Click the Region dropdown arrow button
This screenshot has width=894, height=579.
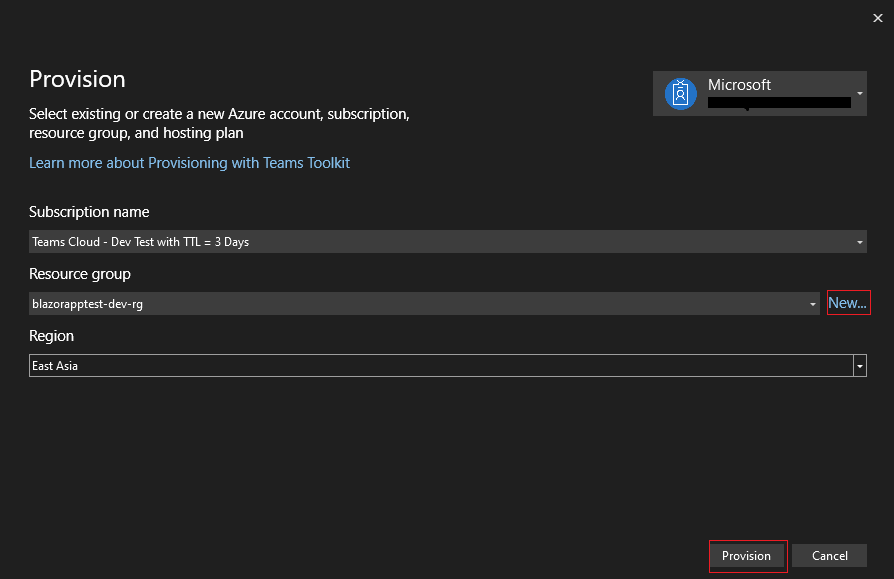[860, 366]
